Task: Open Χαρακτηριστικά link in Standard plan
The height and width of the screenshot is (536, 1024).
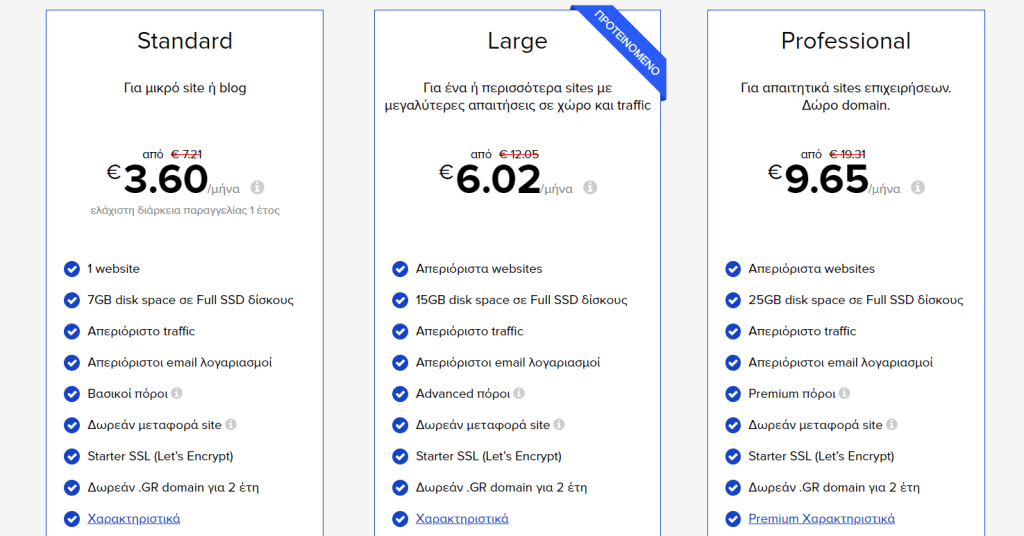Action: 134,519
